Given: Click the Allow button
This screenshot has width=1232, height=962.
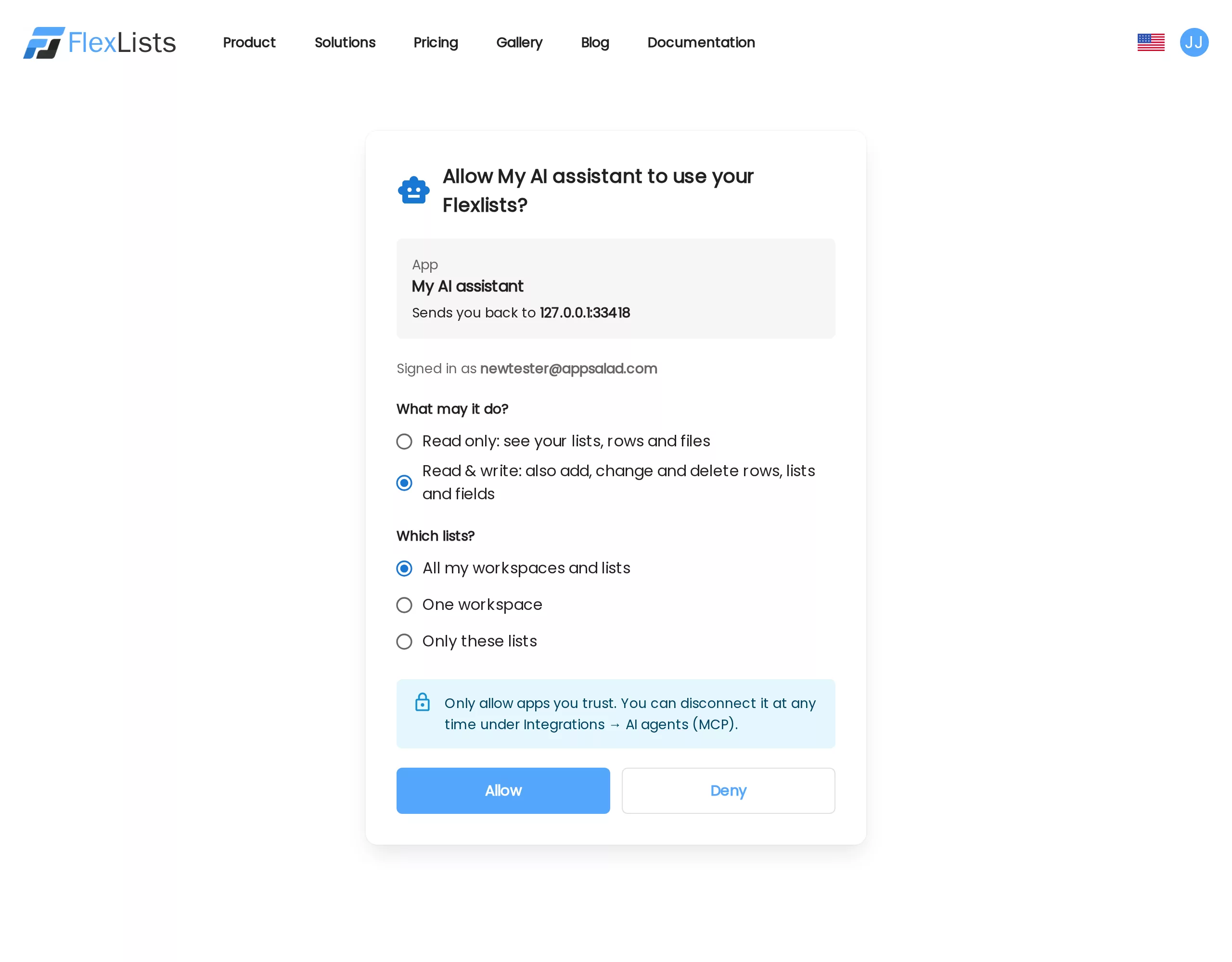Looking at the screenshot, I should point(503,791).
